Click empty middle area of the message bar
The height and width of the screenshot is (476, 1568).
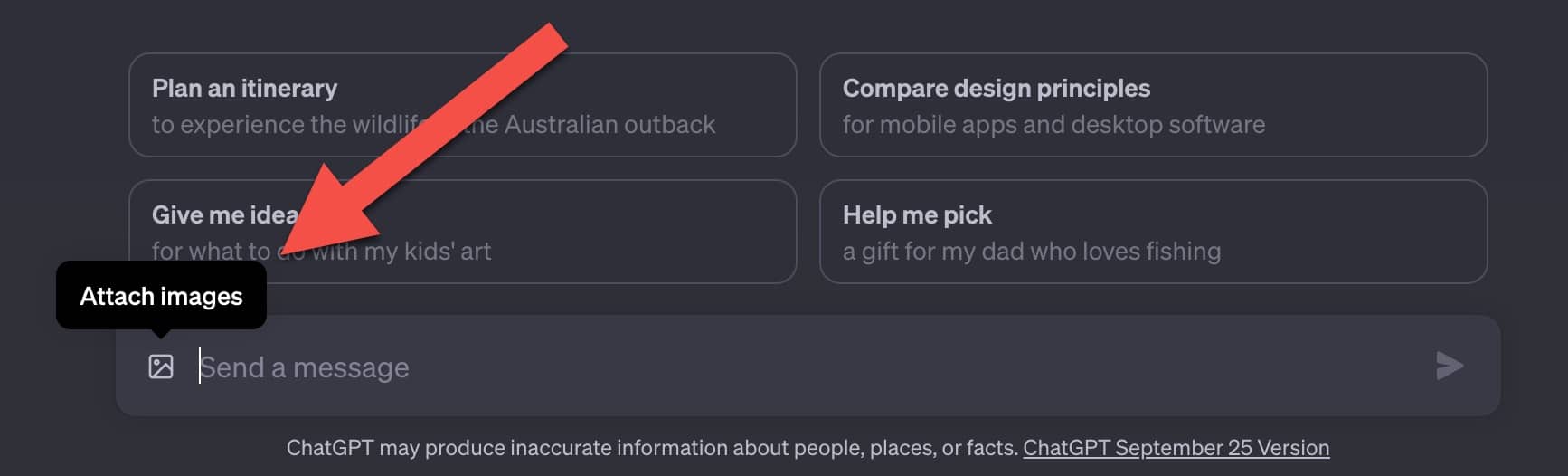(904, 367)
